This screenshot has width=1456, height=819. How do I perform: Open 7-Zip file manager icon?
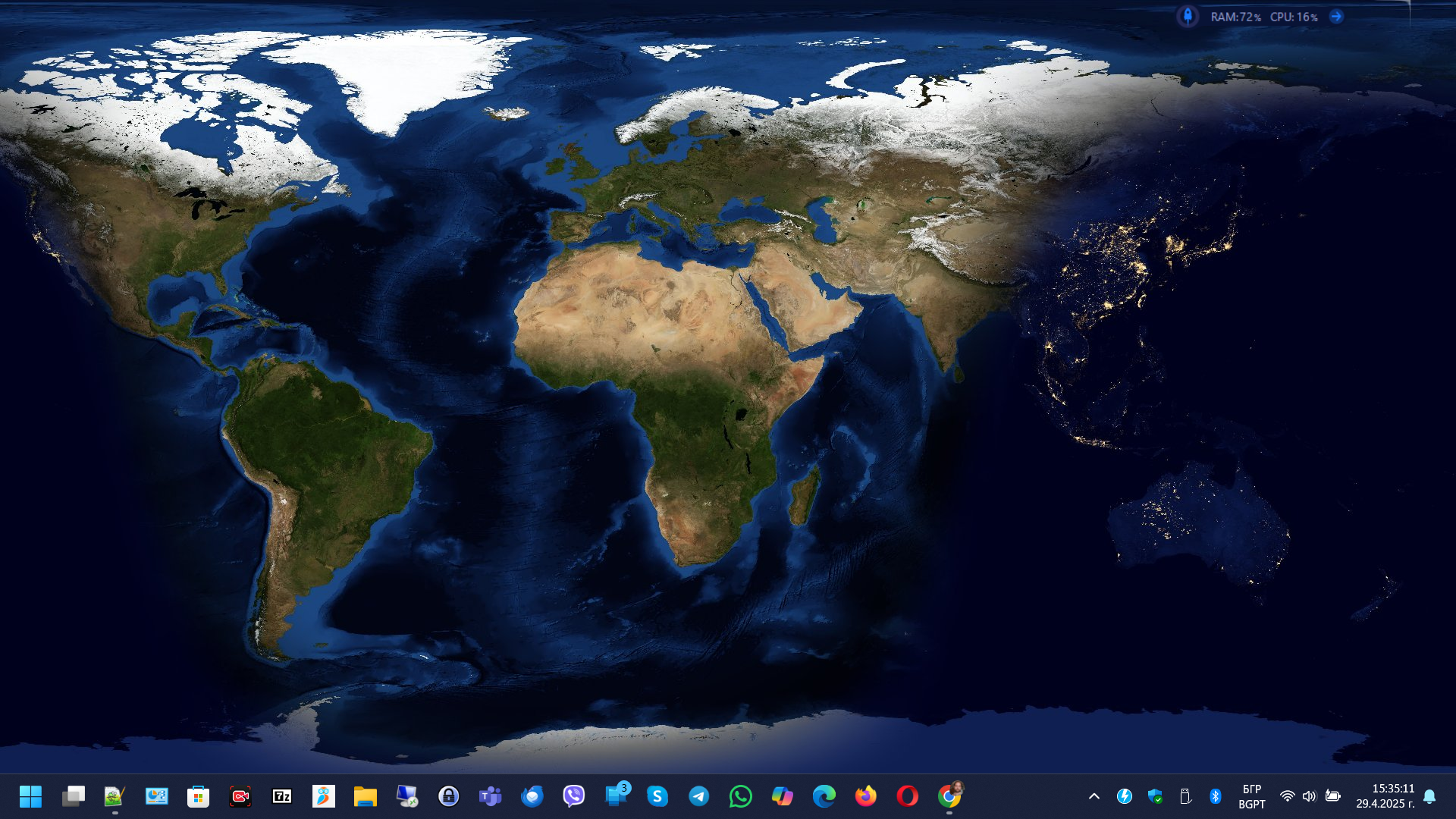tap(282, 796)
